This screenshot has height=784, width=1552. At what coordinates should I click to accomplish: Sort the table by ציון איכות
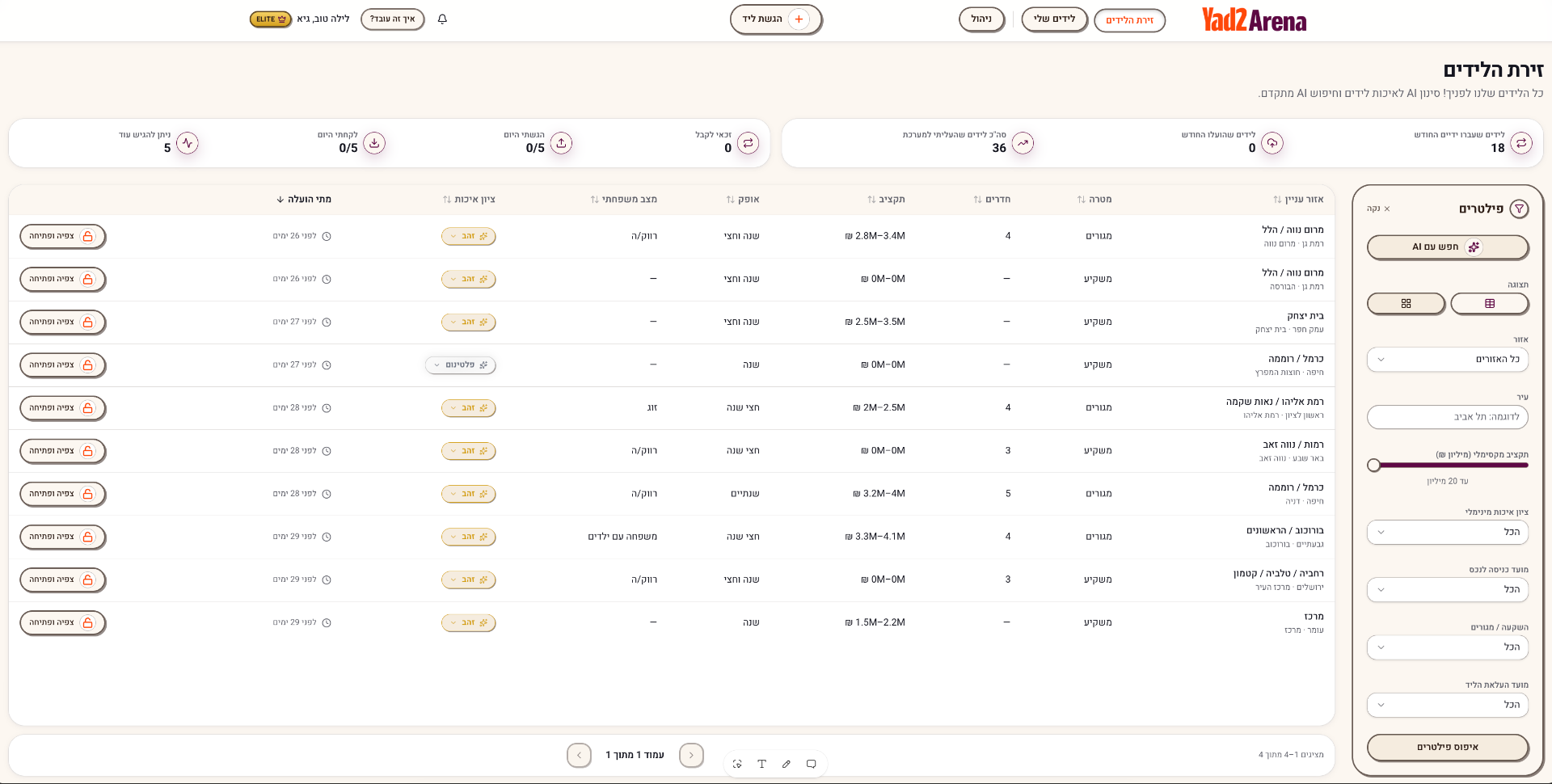[469, 199]
